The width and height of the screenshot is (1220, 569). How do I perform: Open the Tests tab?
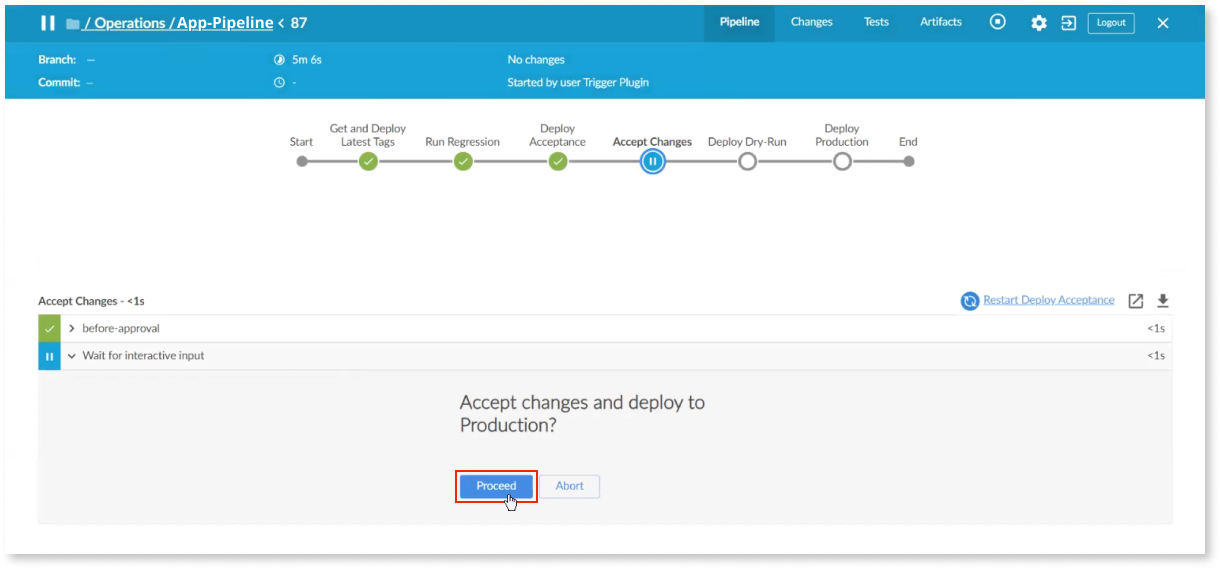pos(876,22)
